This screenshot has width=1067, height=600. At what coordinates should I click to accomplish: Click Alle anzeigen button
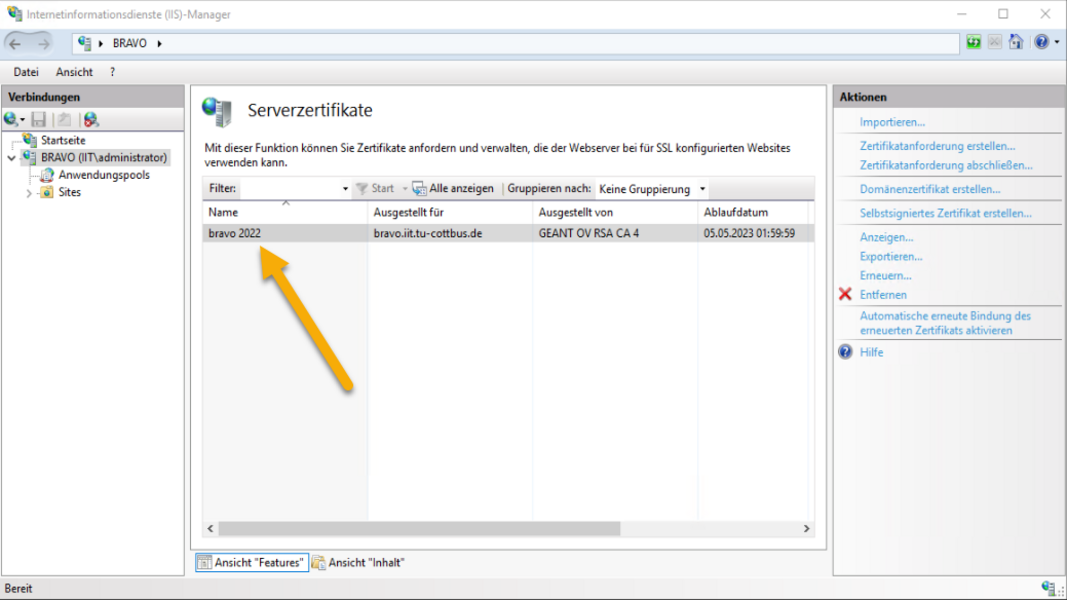tap(453, 189)
